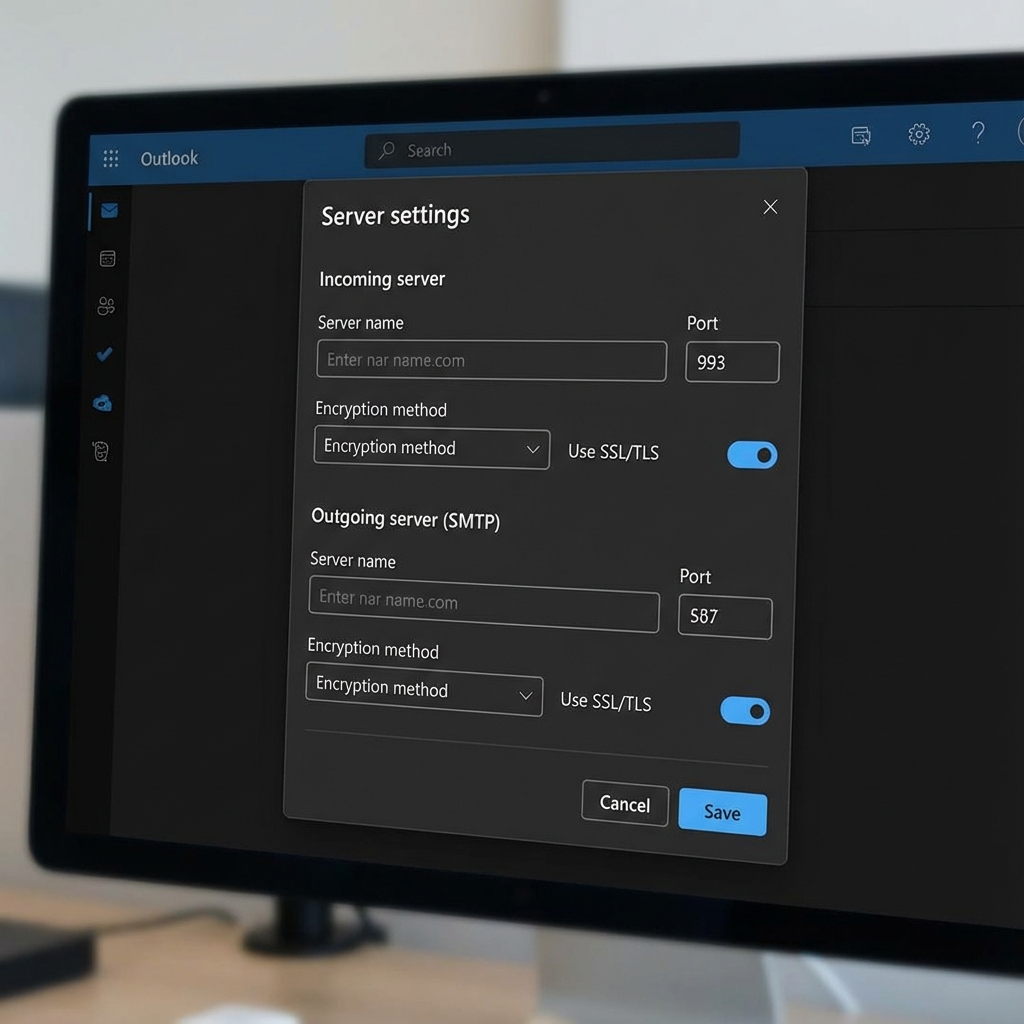This screenshot has width=1024, height=1024.
Task: Select the incoming Port field showing 993
Action: pyautogui.click(x=732, y=362)
